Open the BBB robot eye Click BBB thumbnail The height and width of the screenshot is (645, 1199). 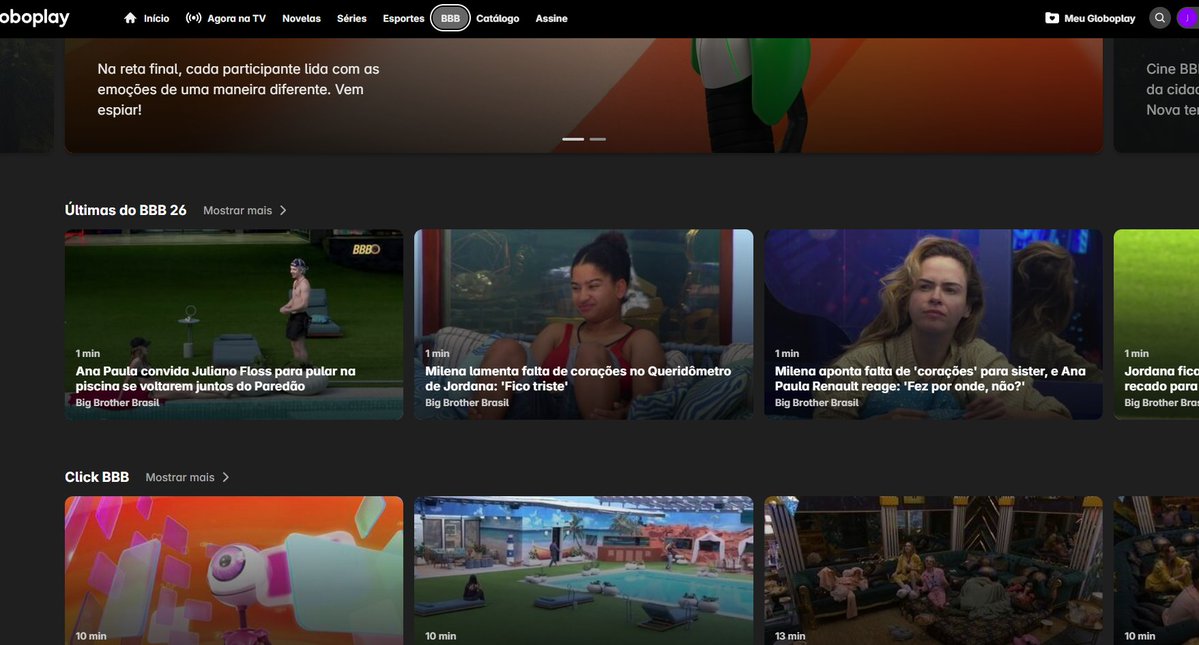pos(234,570)
